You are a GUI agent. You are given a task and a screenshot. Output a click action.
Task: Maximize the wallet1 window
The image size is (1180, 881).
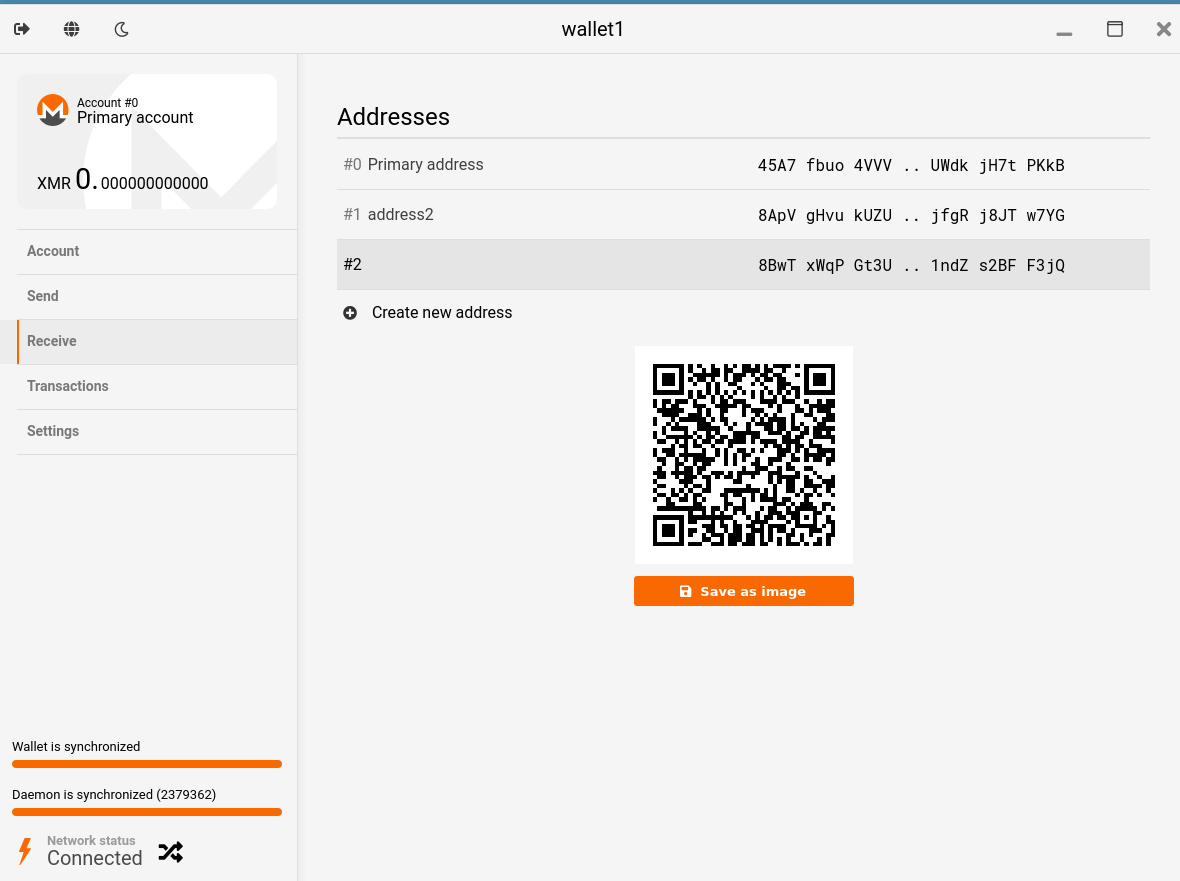pyautogui.click(x=1115, y=29)
